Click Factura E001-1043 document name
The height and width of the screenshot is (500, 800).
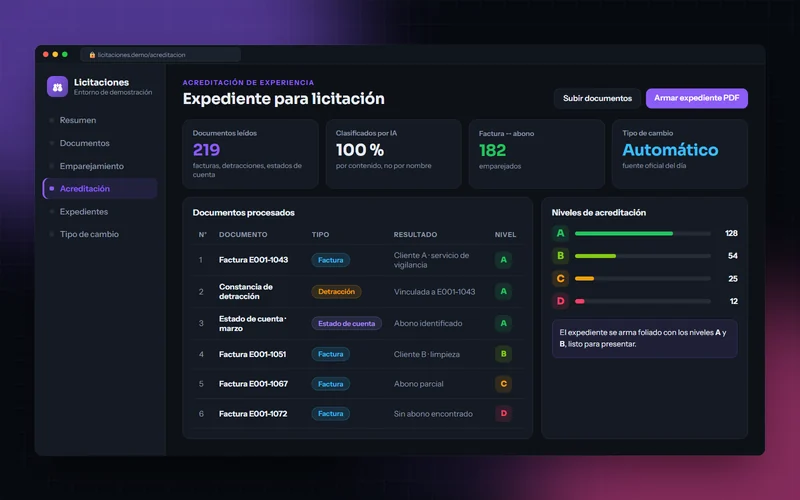(x=254, y=260)
